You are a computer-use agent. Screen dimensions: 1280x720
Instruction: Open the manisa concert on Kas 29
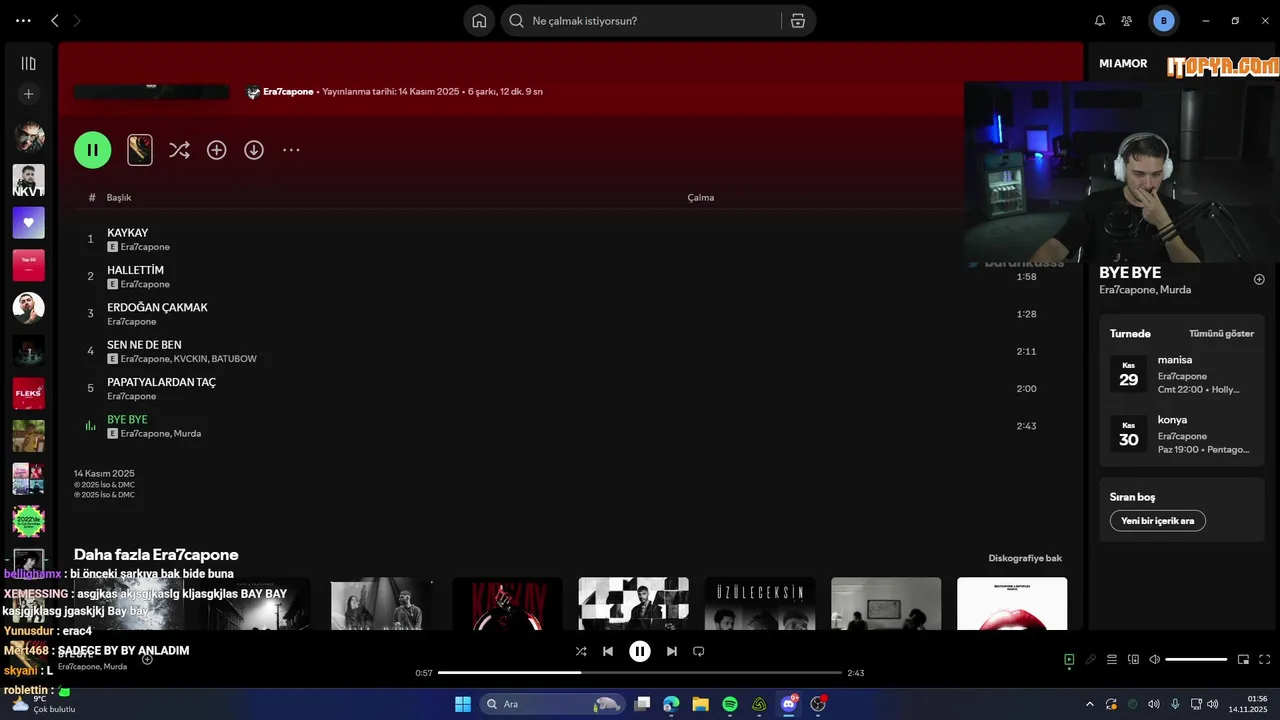tap(1182, 374)
